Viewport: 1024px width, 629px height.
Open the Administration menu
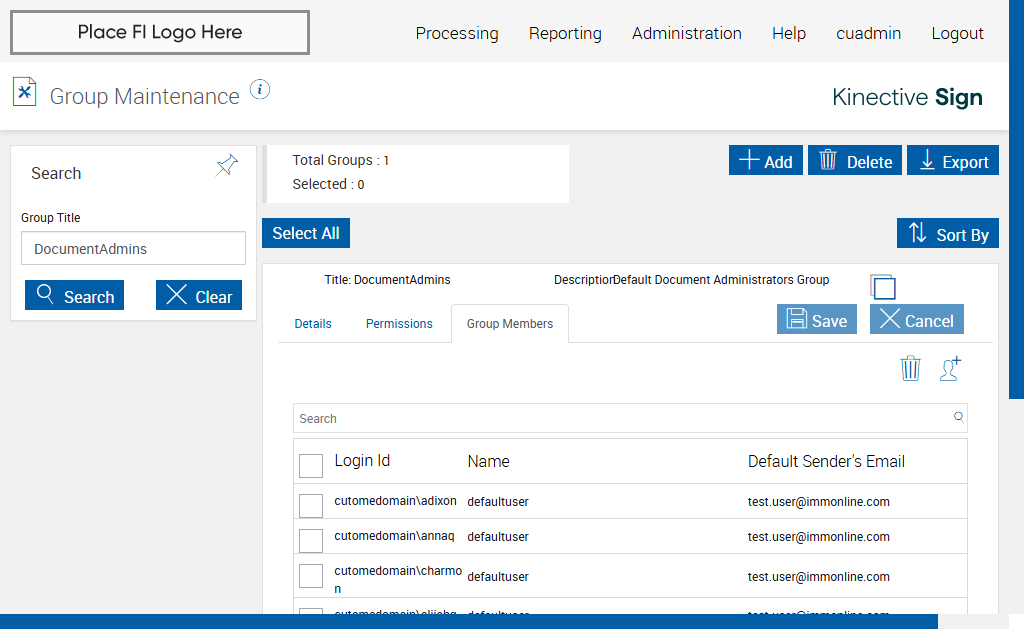[686, 33]
